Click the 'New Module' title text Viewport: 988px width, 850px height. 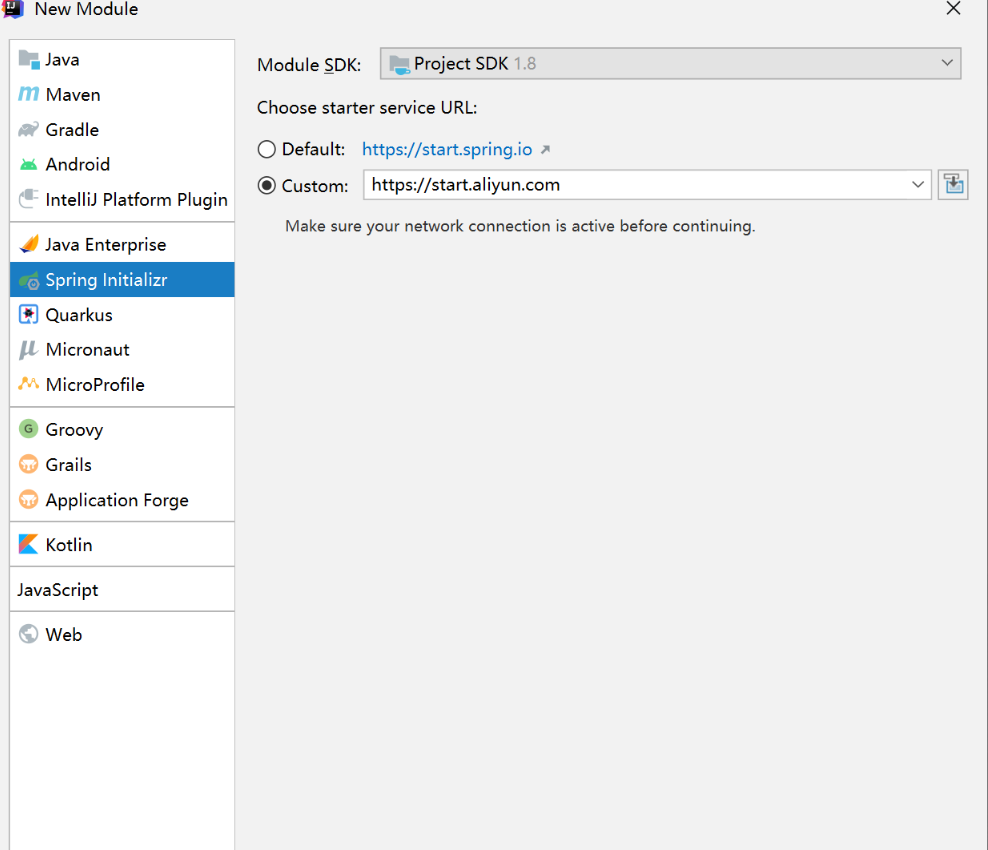pos(86,9)
